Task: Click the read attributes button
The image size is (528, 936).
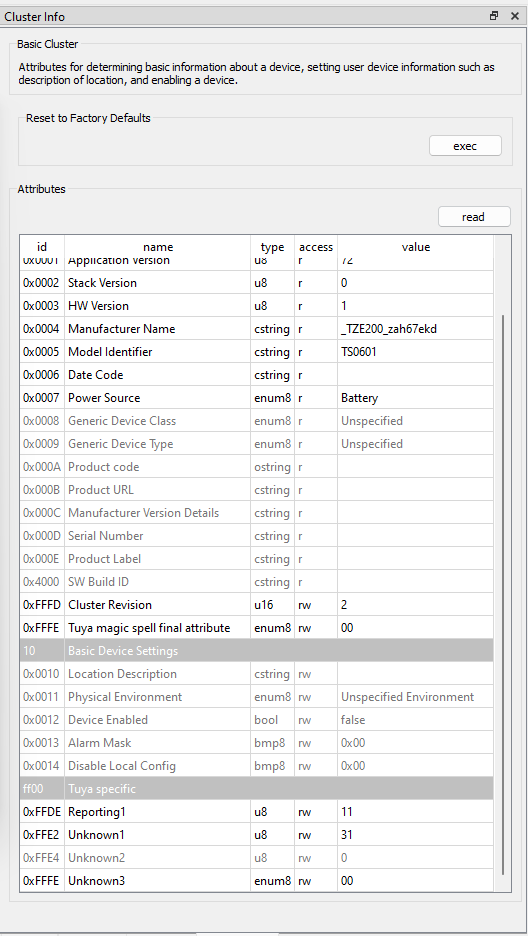Action: (x=474, y=217)
